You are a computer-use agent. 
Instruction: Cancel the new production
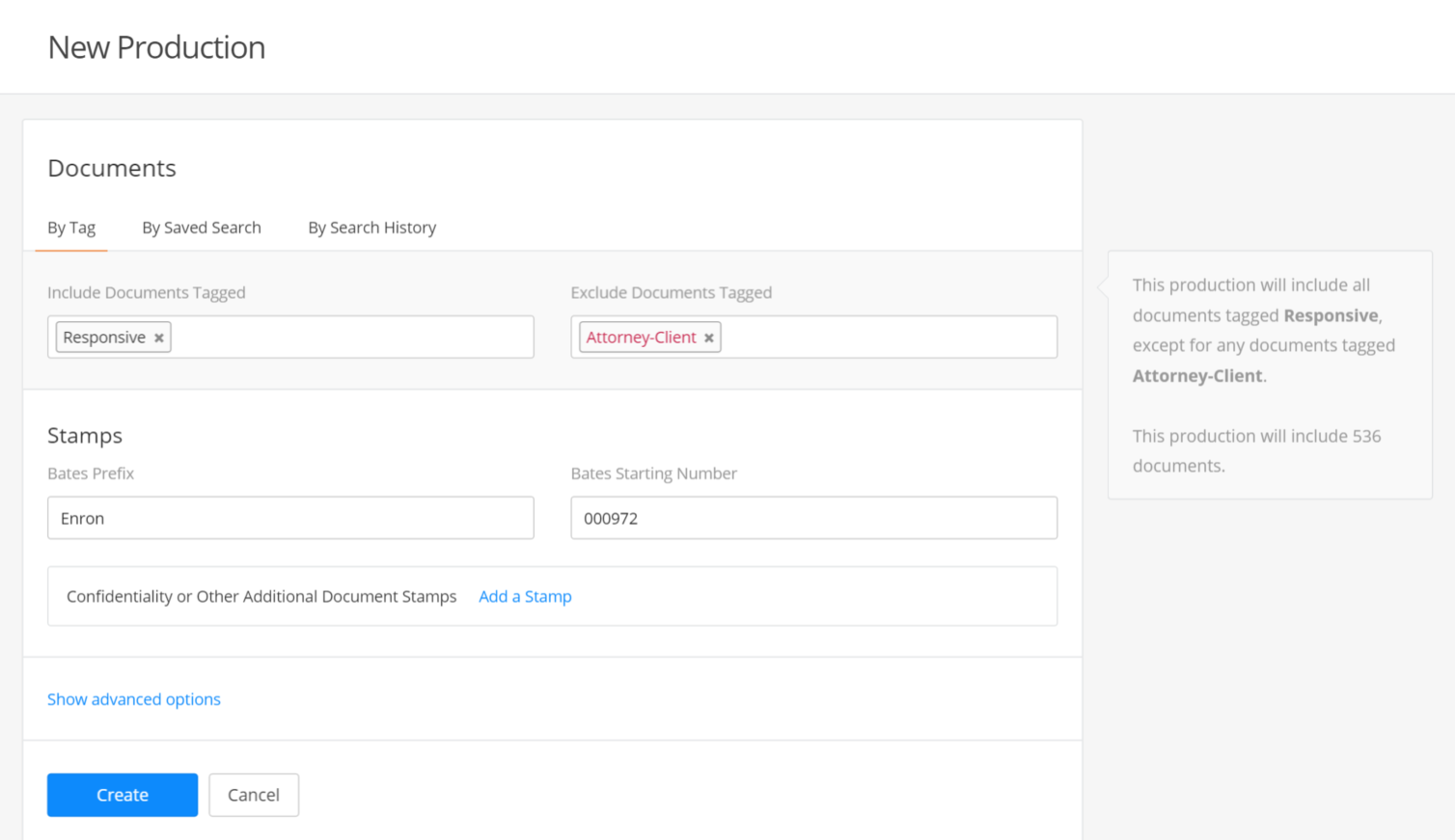(254, 795)
